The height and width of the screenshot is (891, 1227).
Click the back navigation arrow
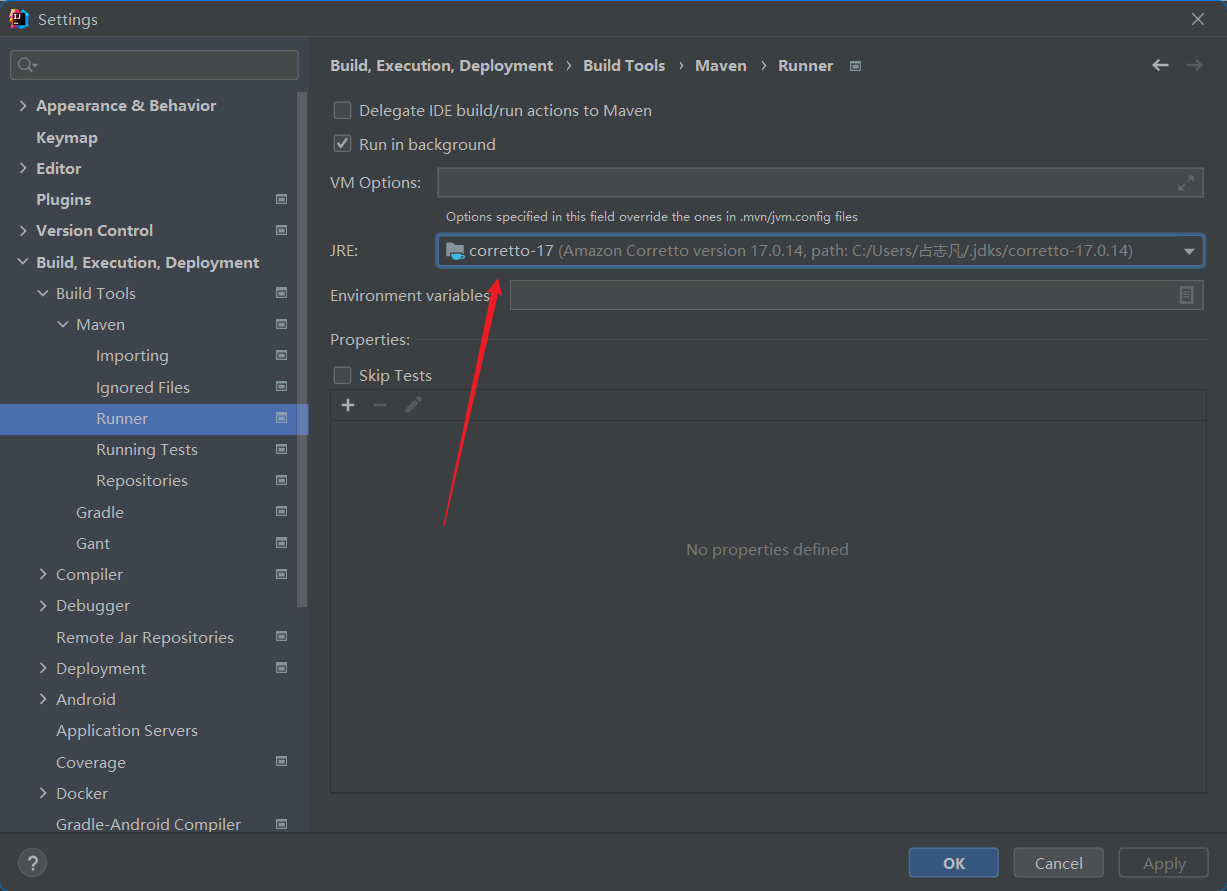(x=1160, y=65)
